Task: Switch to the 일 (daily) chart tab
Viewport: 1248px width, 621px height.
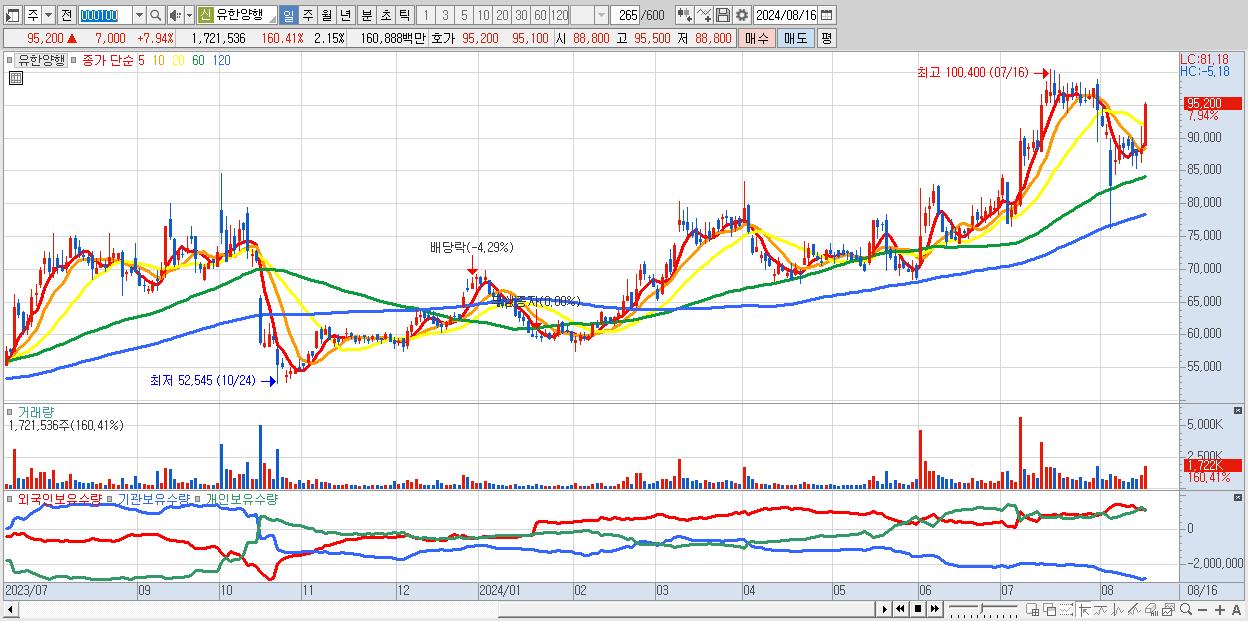Action: [288, 15]
